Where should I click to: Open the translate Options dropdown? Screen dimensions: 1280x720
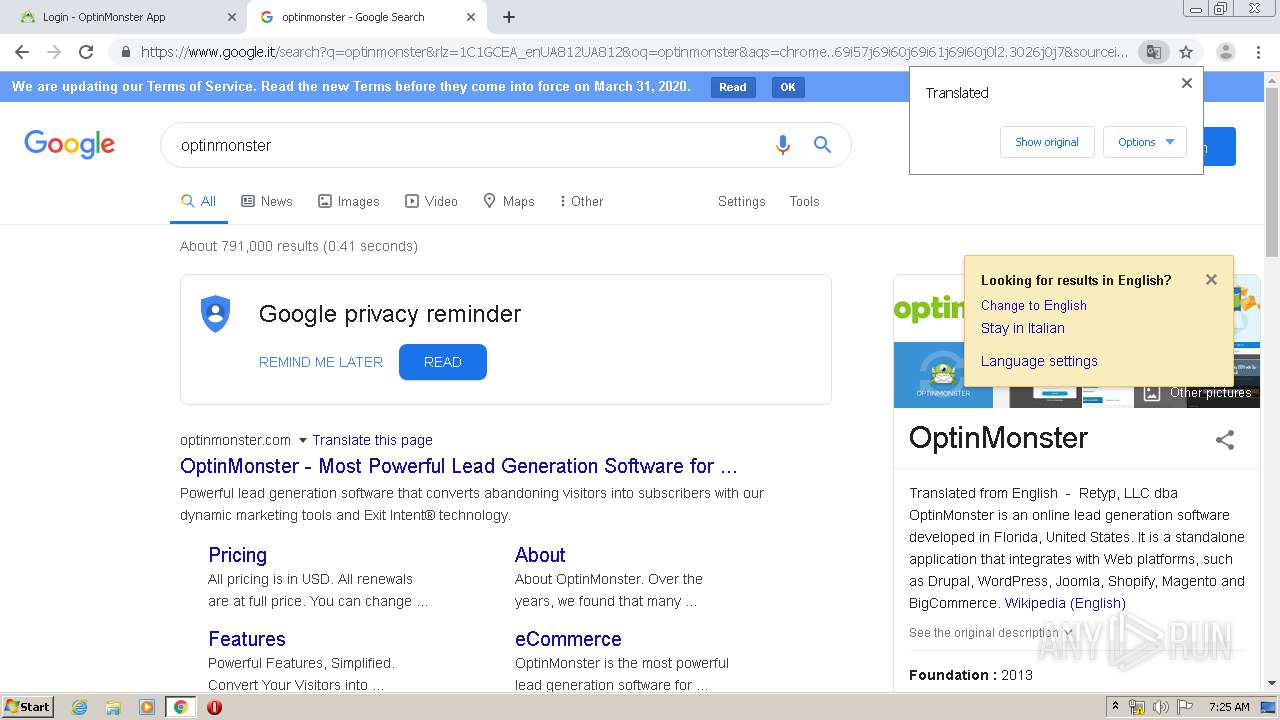click(x=1145, y=142)
